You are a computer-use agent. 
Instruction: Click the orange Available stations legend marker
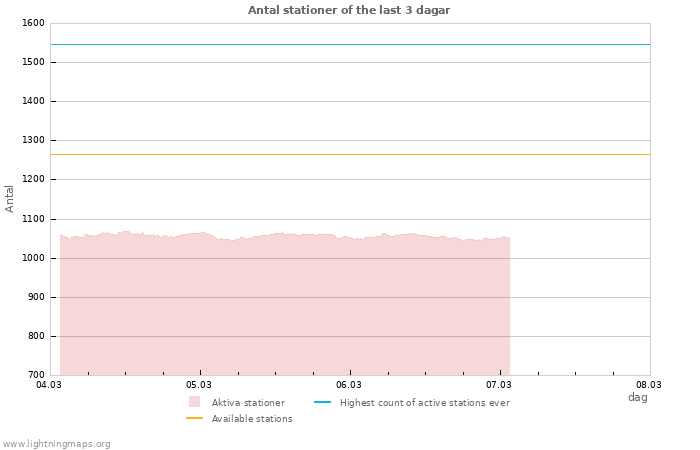tap(194, 418)
